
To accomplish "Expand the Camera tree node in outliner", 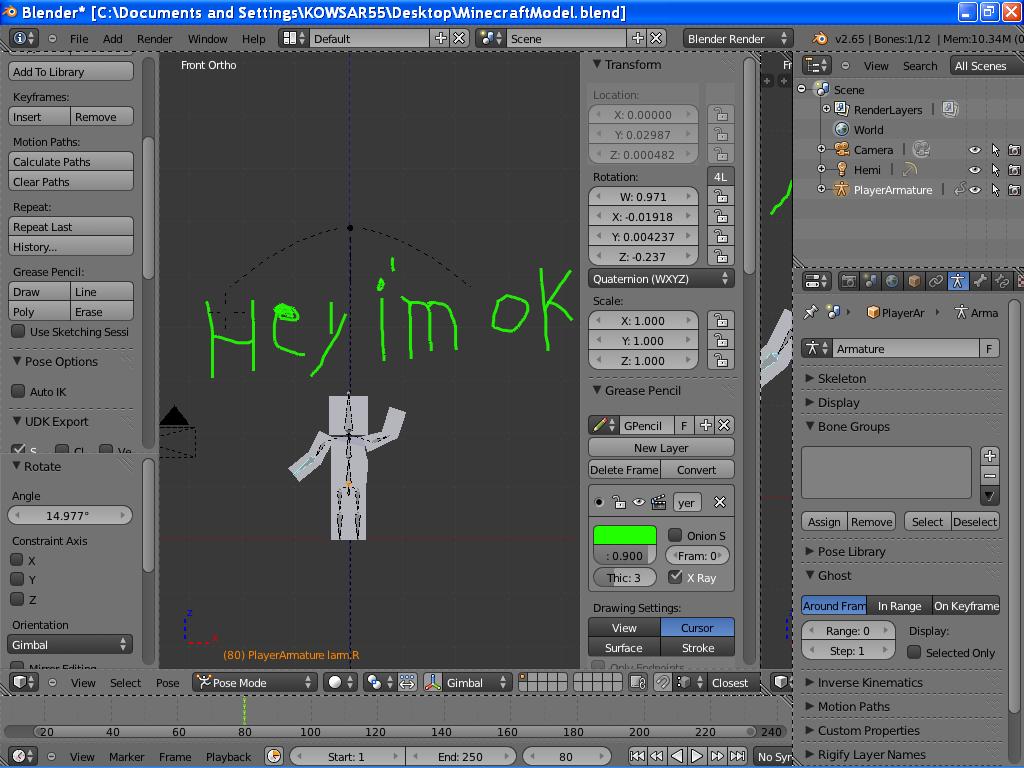I will (821, 150).
